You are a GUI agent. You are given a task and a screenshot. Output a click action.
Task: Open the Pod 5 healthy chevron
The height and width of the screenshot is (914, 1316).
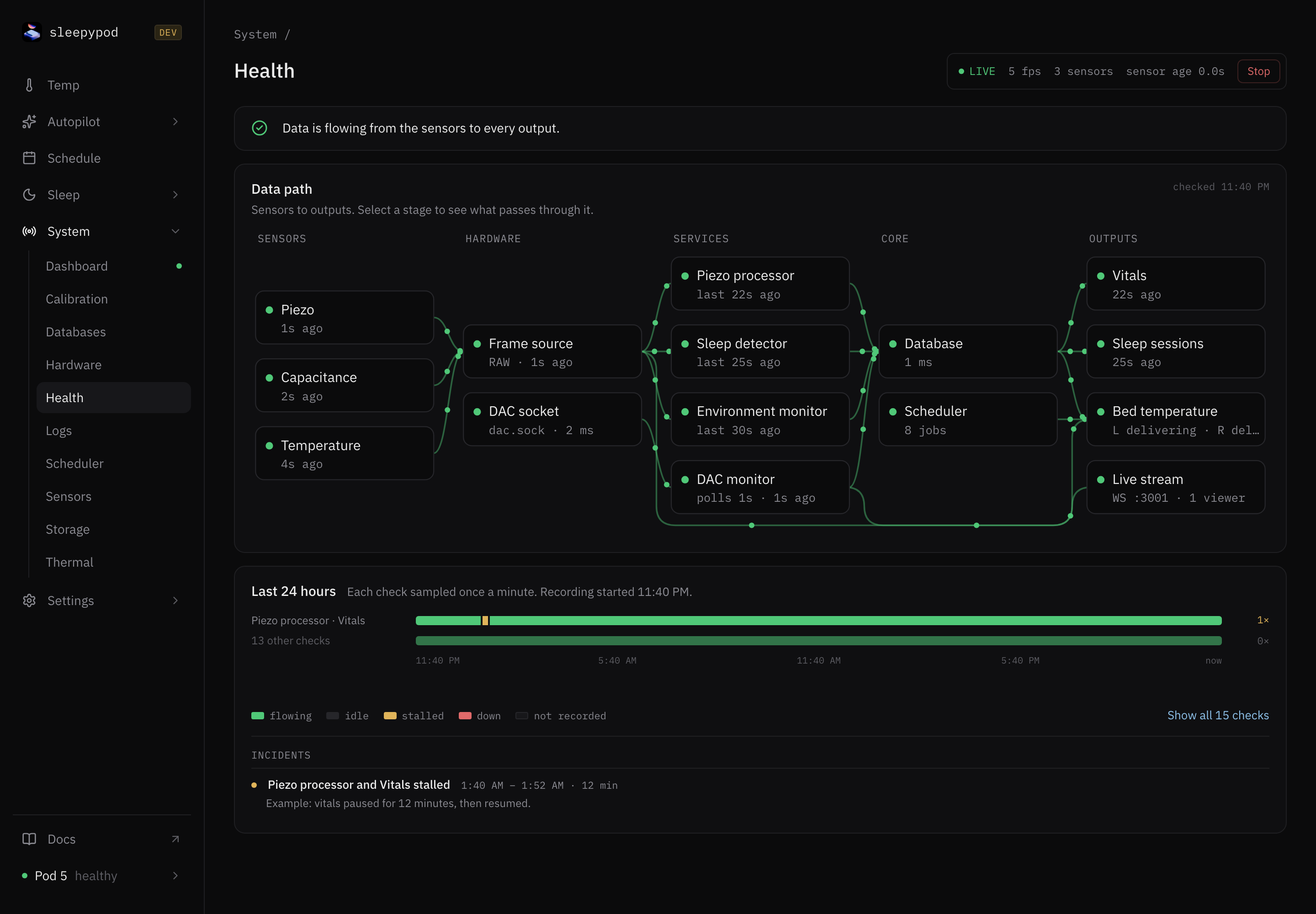coord(175,876)
